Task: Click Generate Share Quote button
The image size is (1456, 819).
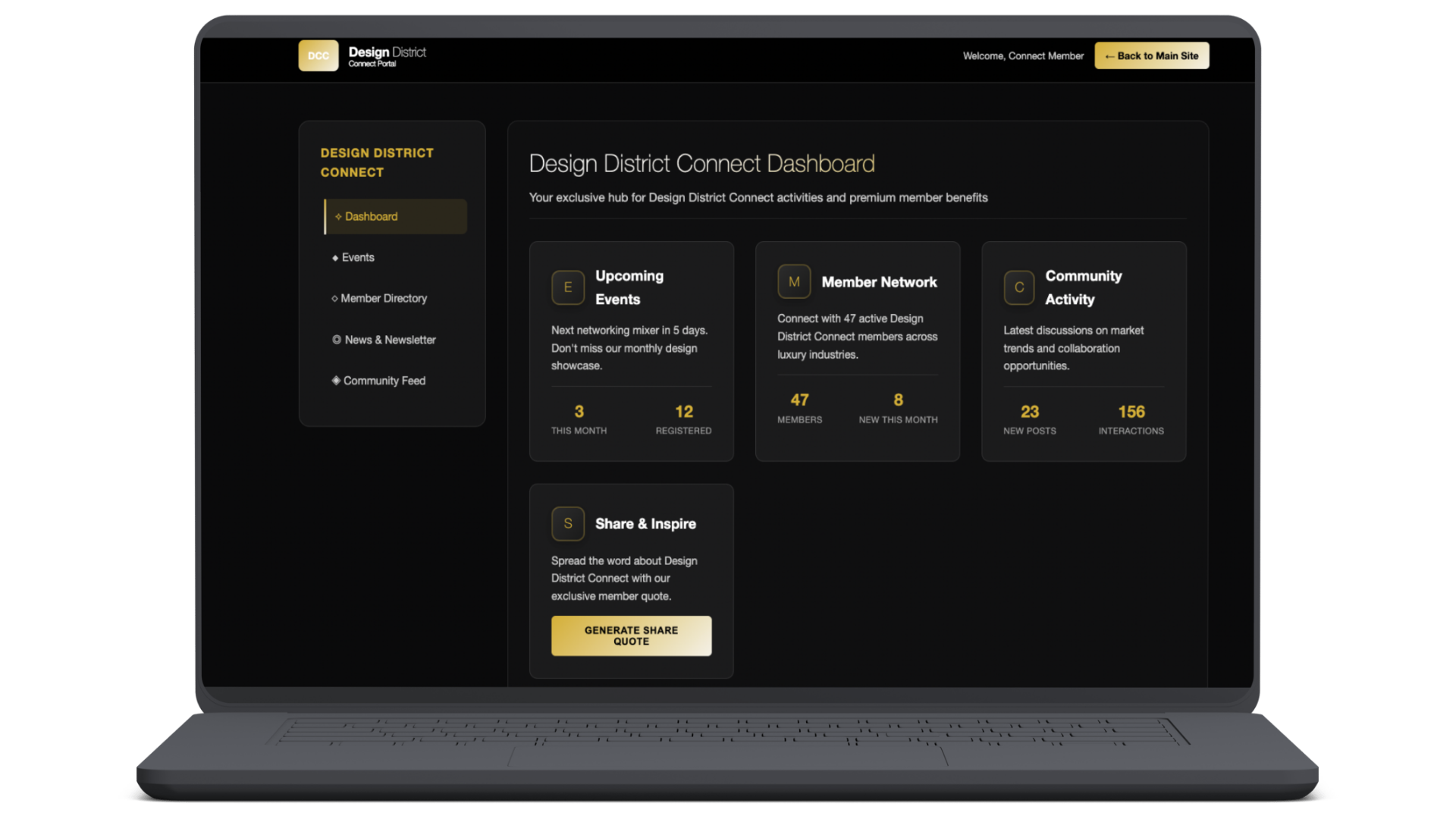Action: (631, 635)
